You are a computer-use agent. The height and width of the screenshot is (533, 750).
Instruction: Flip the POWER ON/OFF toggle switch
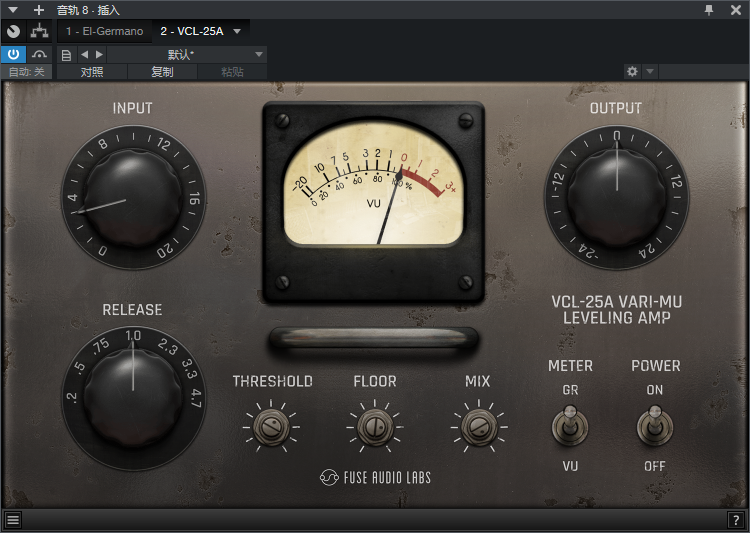point(654,425)
